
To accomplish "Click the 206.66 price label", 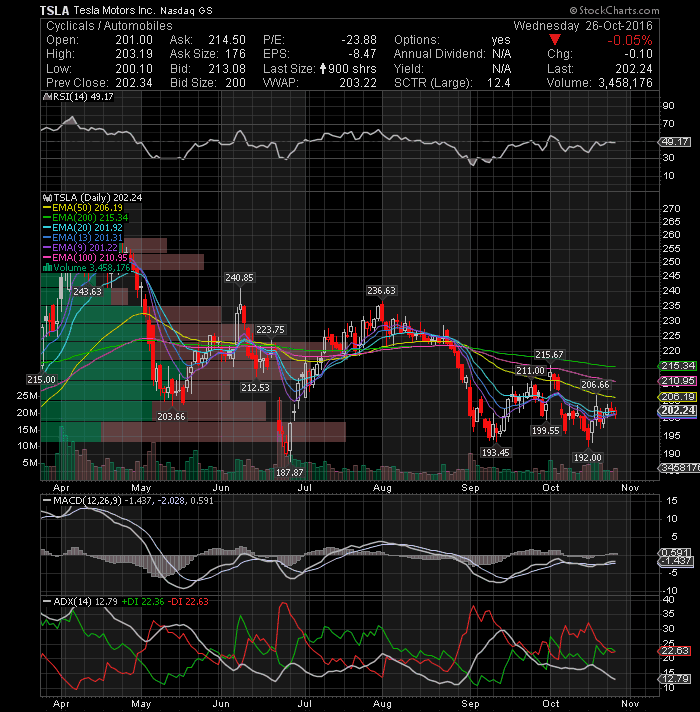I will (596, 385).
